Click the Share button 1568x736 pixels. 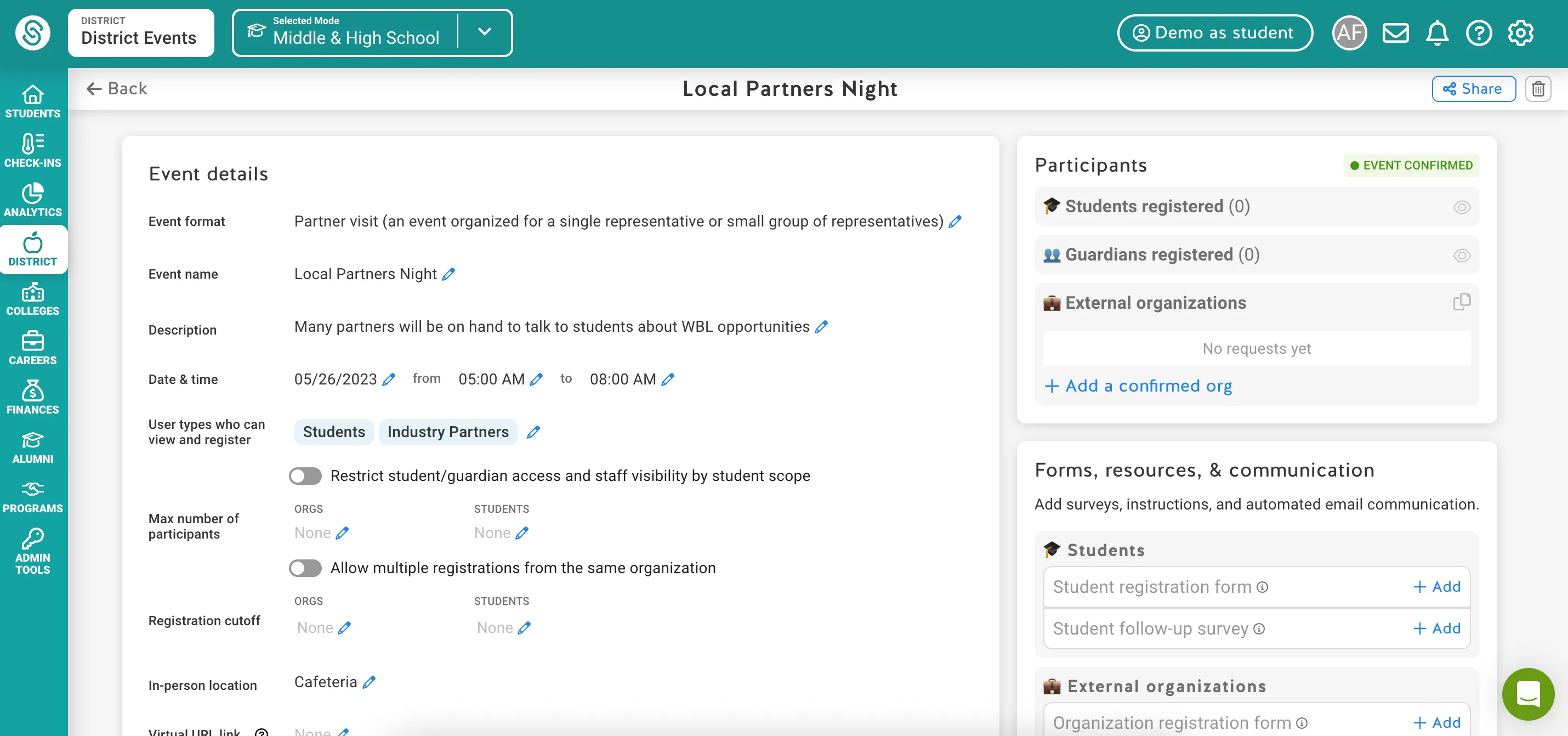tap(1473, 89)
